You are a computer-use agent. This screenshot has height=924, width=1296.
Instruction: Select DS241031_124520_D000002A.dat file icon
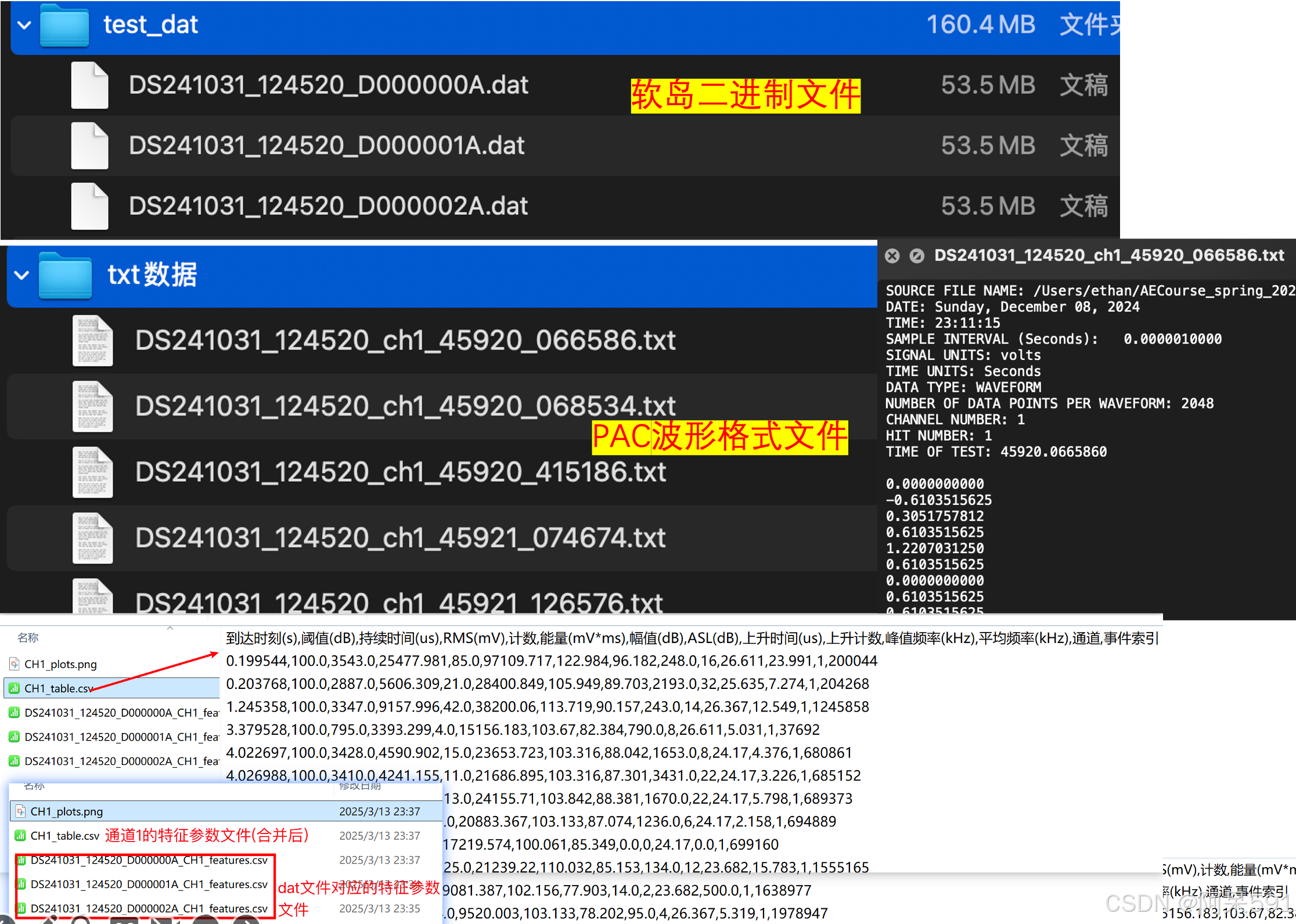tap(89, 206)
